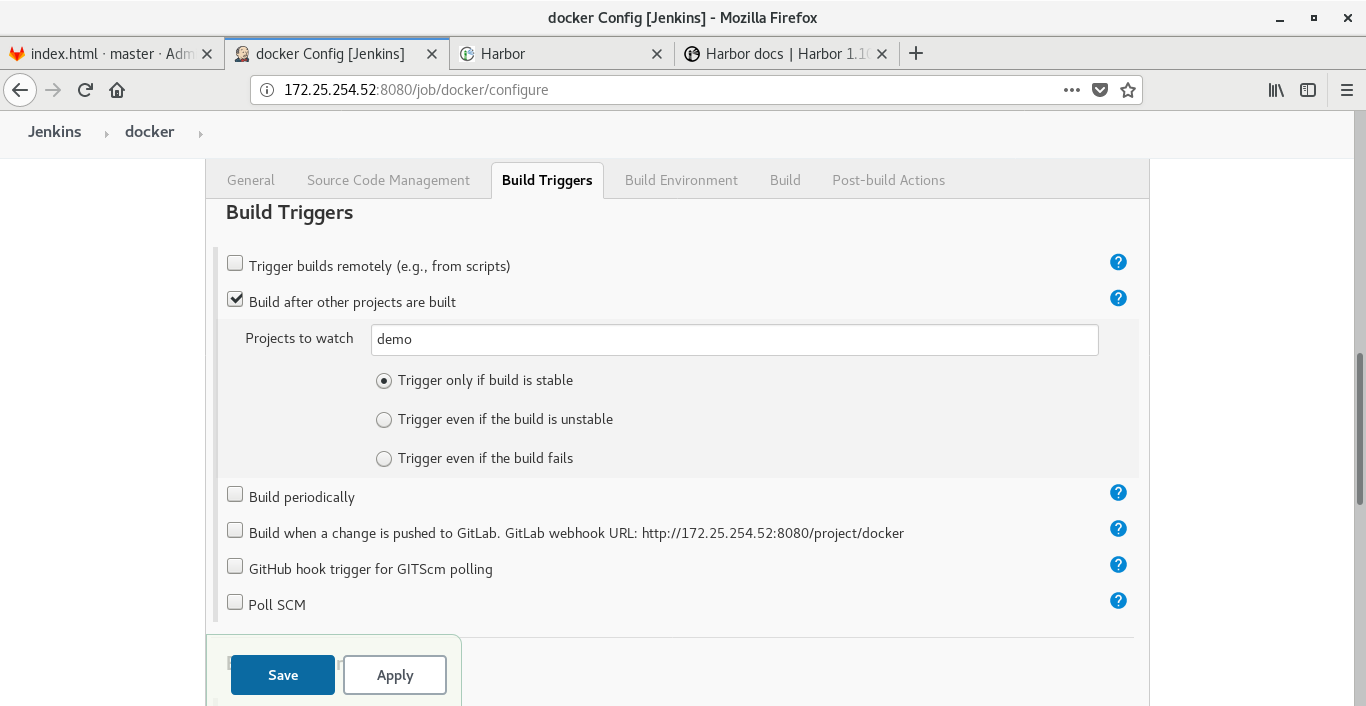Show help for GitHub hook trigger
Image resolution: width=1366 pixels, height=706 pixels.
tap(1118, 564)
